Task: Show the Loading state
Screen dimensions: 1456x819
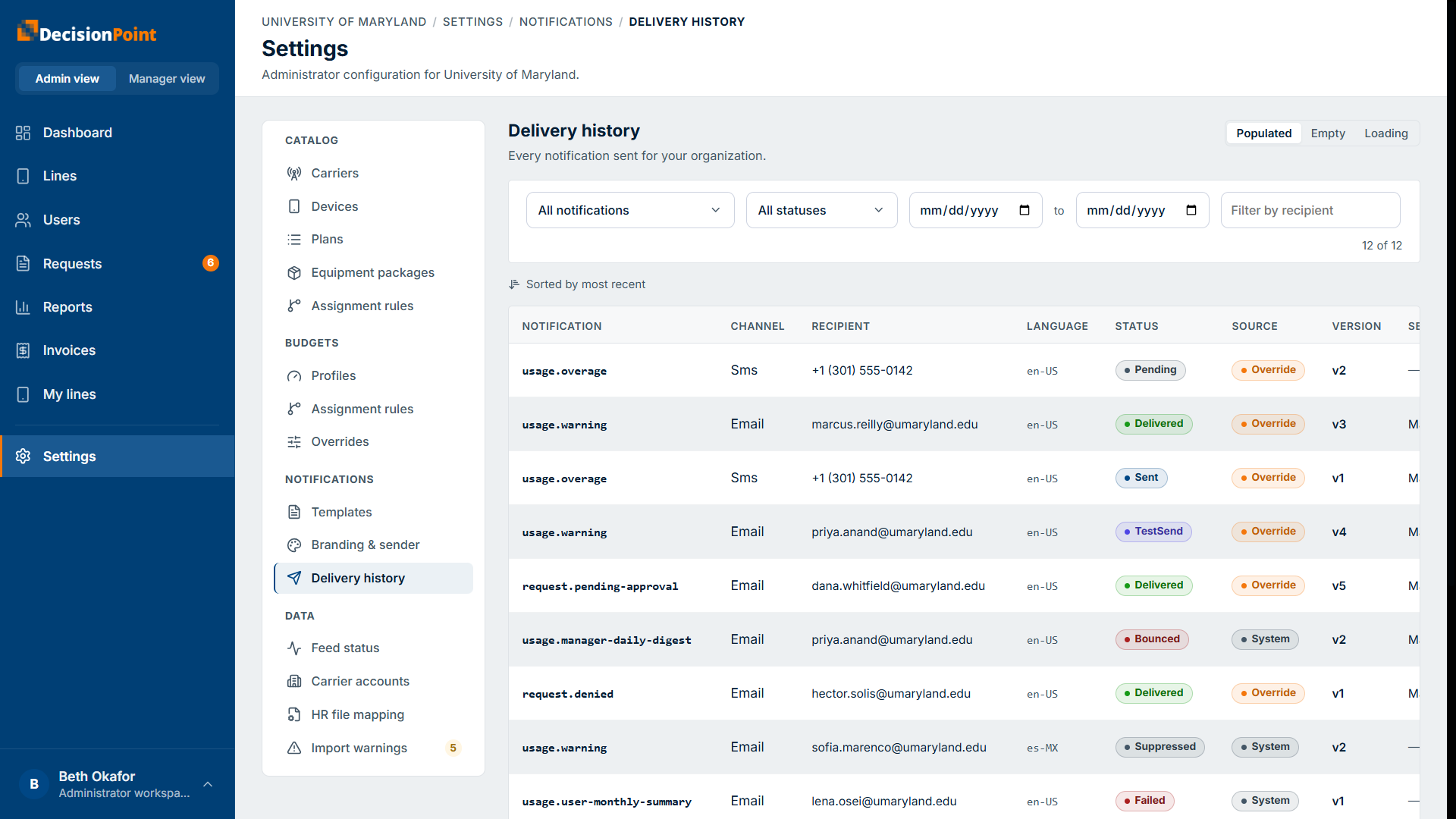Action: 1385,133
